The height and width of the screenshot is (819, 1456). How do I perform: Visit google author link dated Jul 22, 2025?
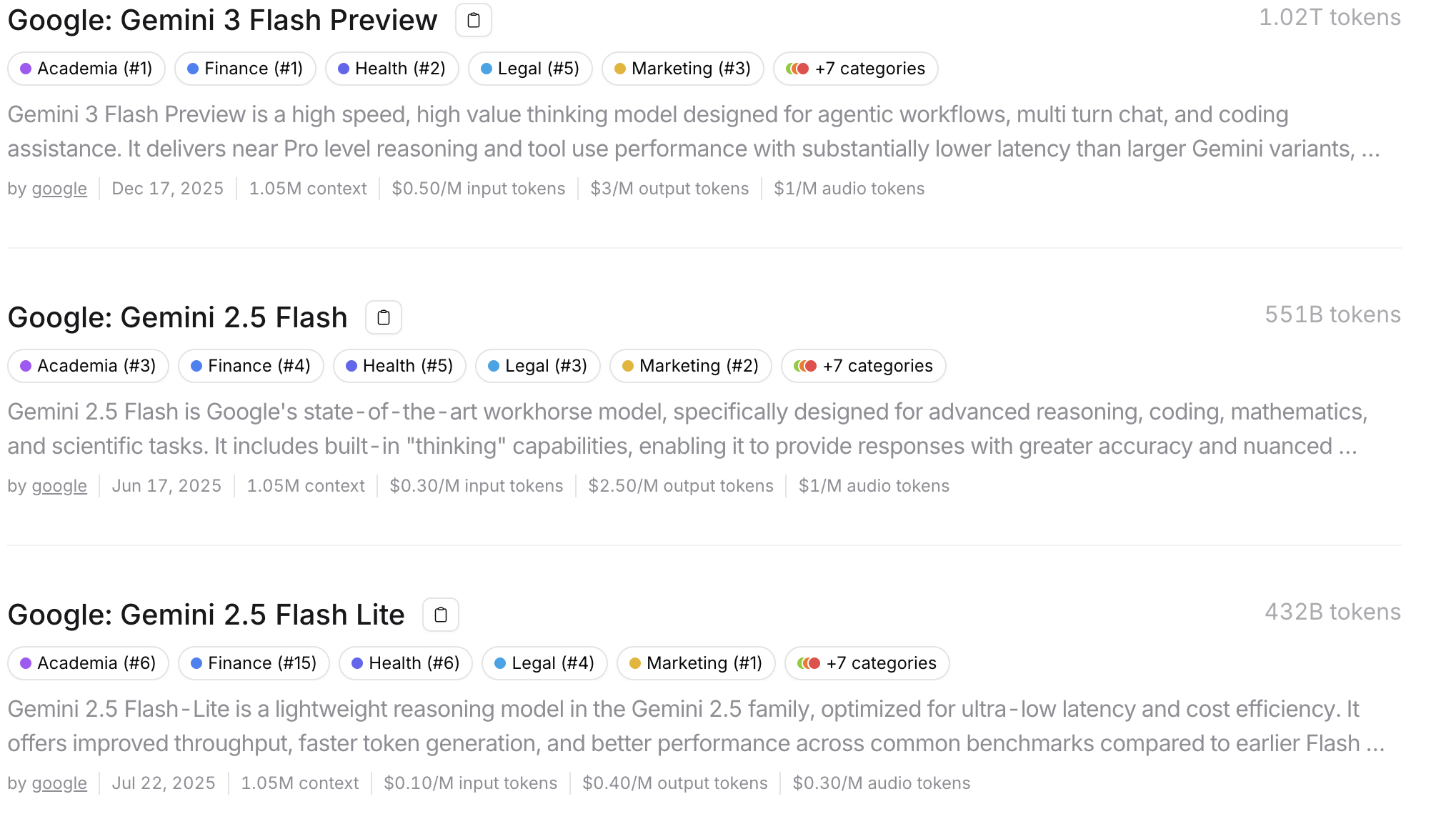coord(59,783)
